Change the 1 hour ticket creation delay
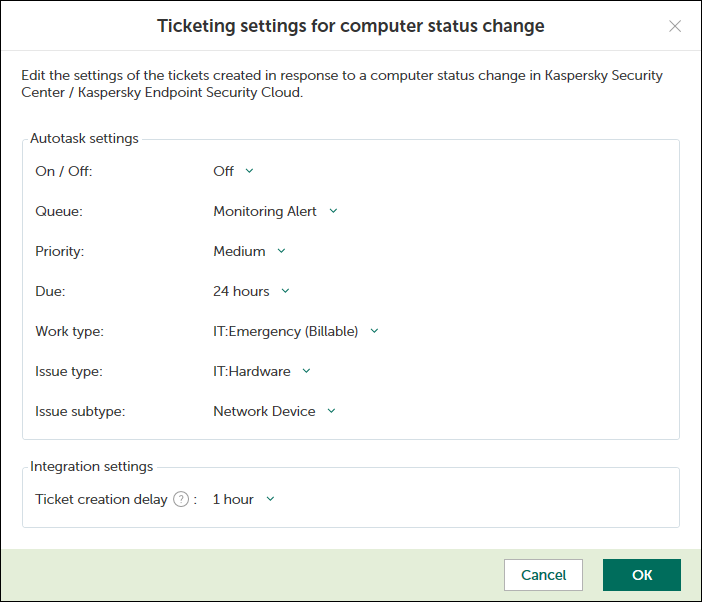The width and height of the screenshot is (702, 602). coord(233,499)
